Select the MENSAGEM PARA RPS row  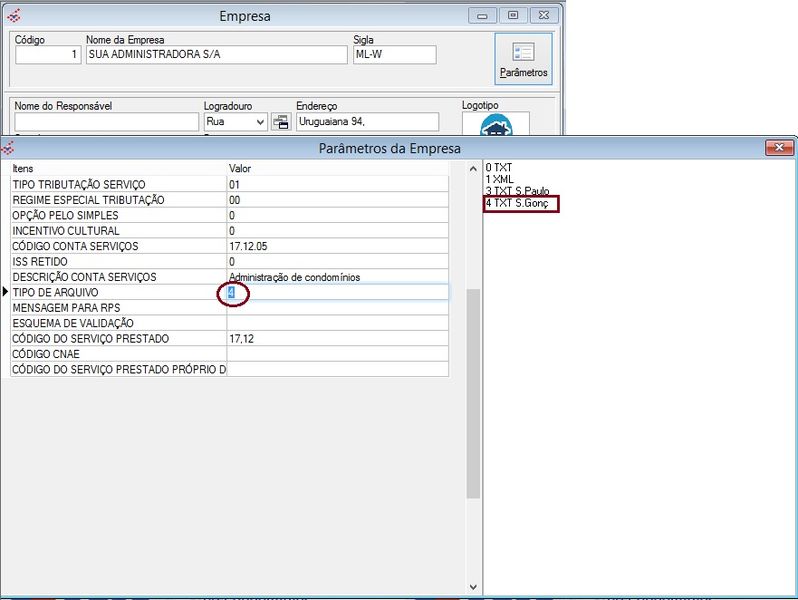[x=118, y=308]
